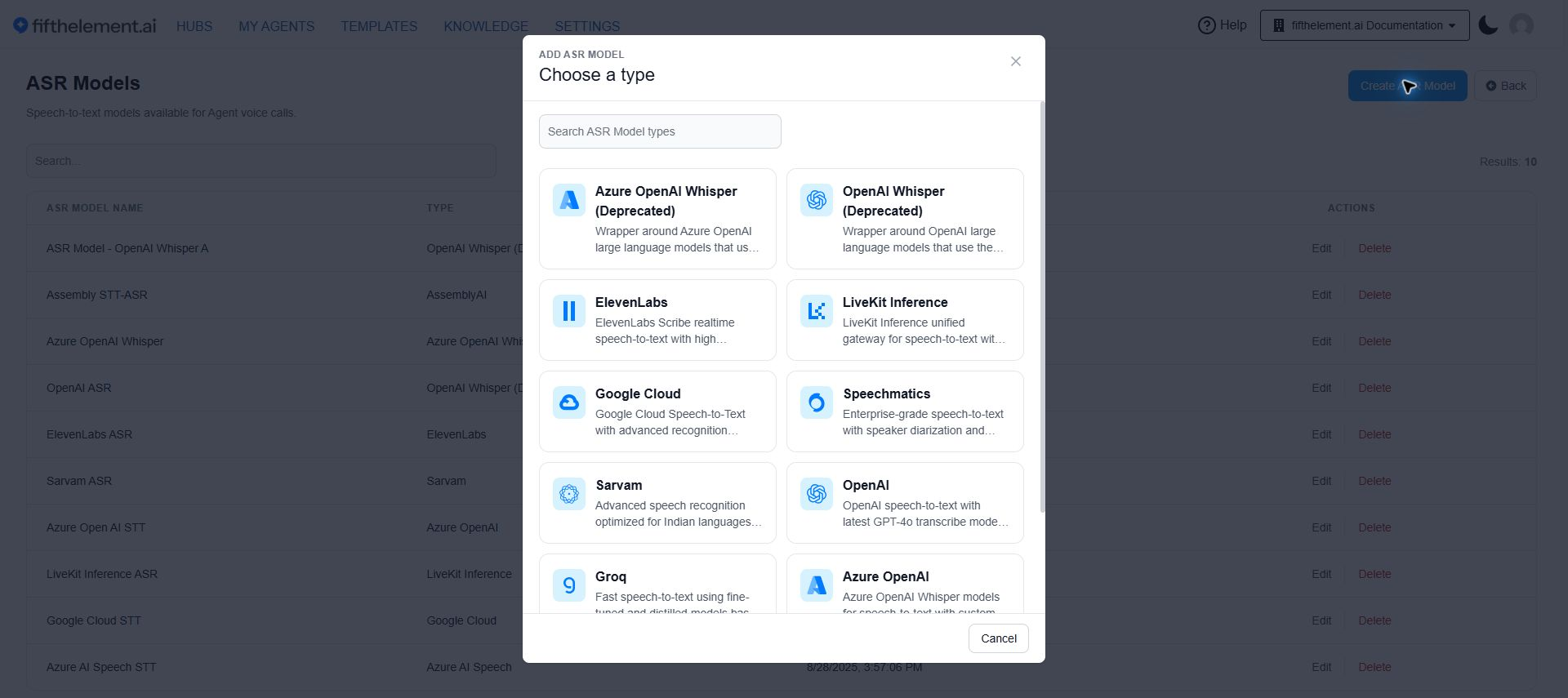Open the user avatar menu
The width and height of the screenshot is (1568, 698).
[x=1521, y=25]
